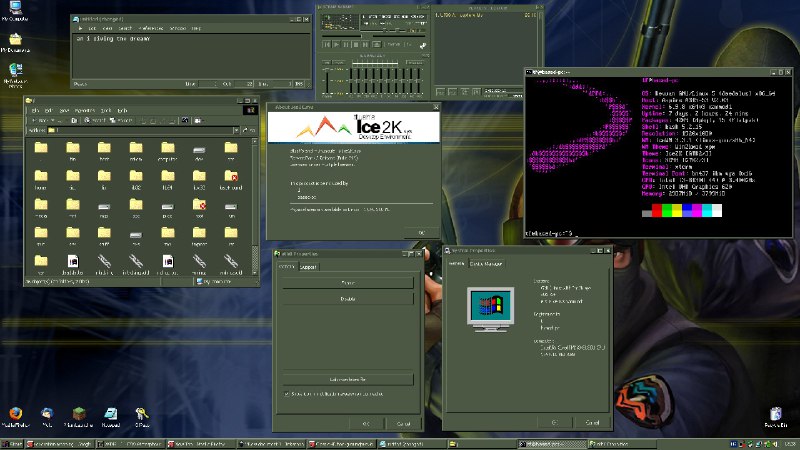Select the proc drive icon
The height and width of the screenshot is (450, 800).
[167, 209]
